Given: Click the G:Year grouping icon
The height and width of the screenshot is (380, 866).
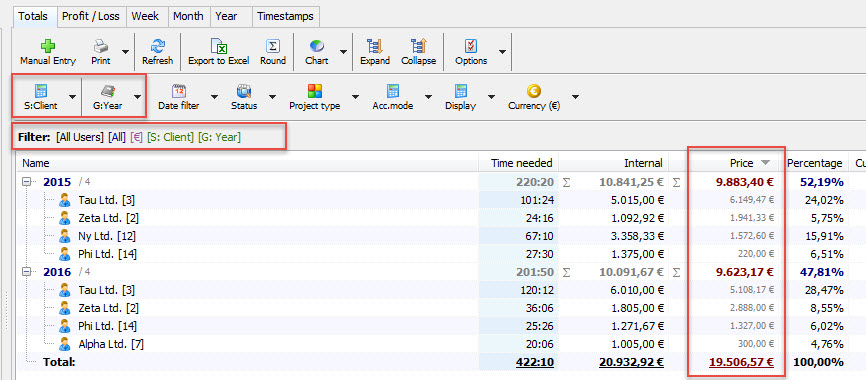Looking at the screenshot, I should (x=107, y=91).
